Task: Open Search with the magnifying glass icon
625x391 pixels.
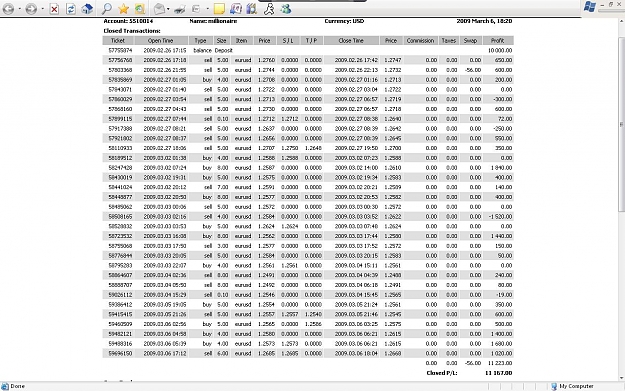Action: 107,9
